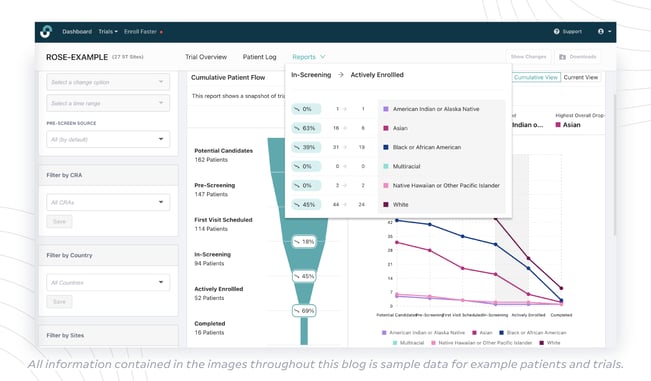Click the 18% drop-off badge on funnel

pyautogui.click(x=304, y=242)
